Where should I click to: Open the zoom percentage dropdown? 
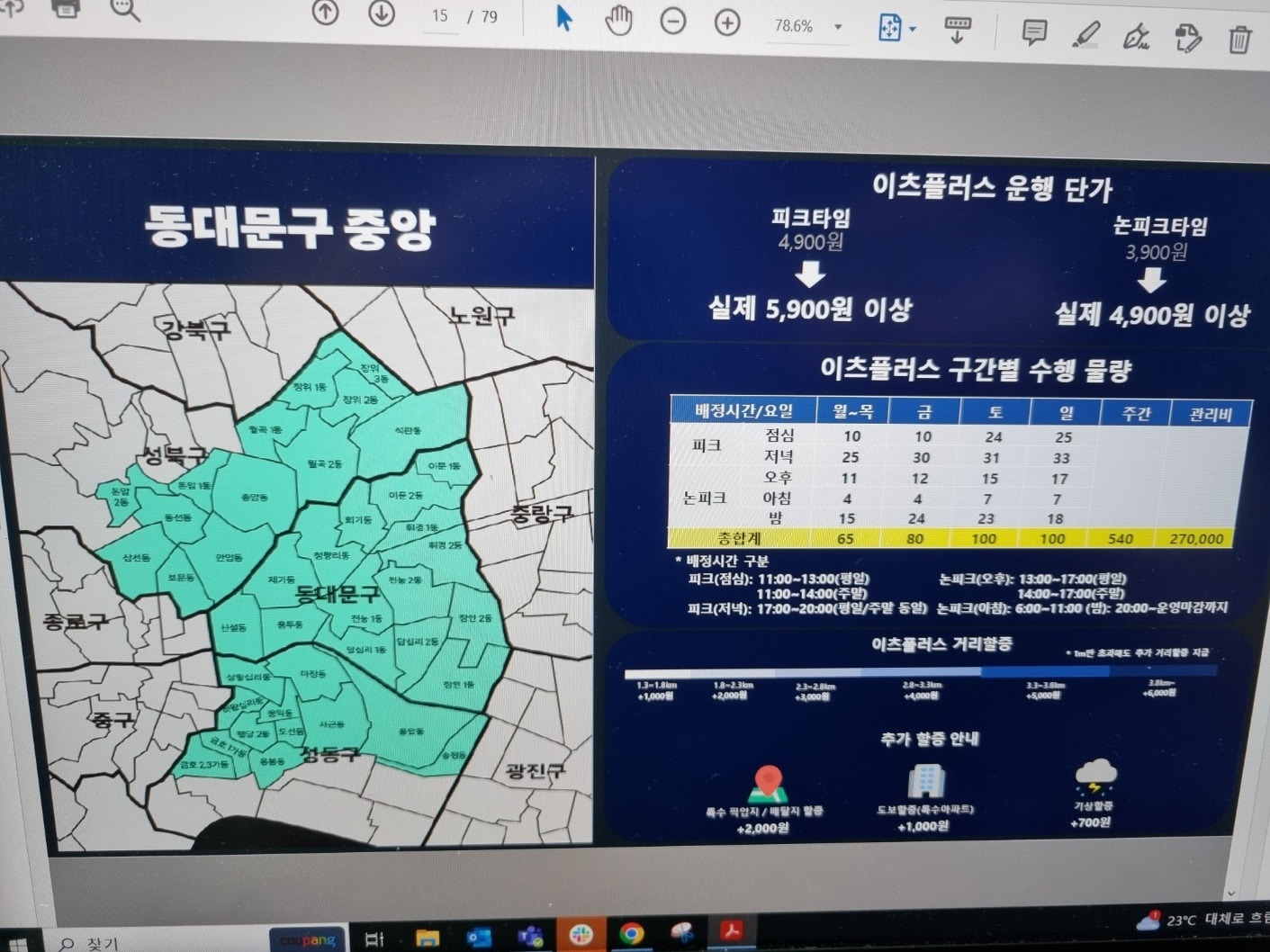(x=839, y=25)
